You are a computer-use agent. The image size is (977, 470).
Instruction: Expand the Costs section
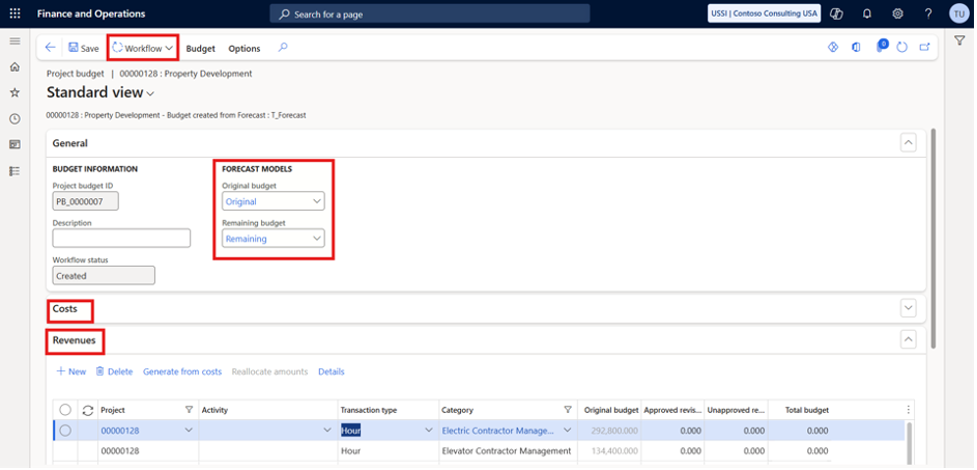pyautogui.click(x=908, y=309)
